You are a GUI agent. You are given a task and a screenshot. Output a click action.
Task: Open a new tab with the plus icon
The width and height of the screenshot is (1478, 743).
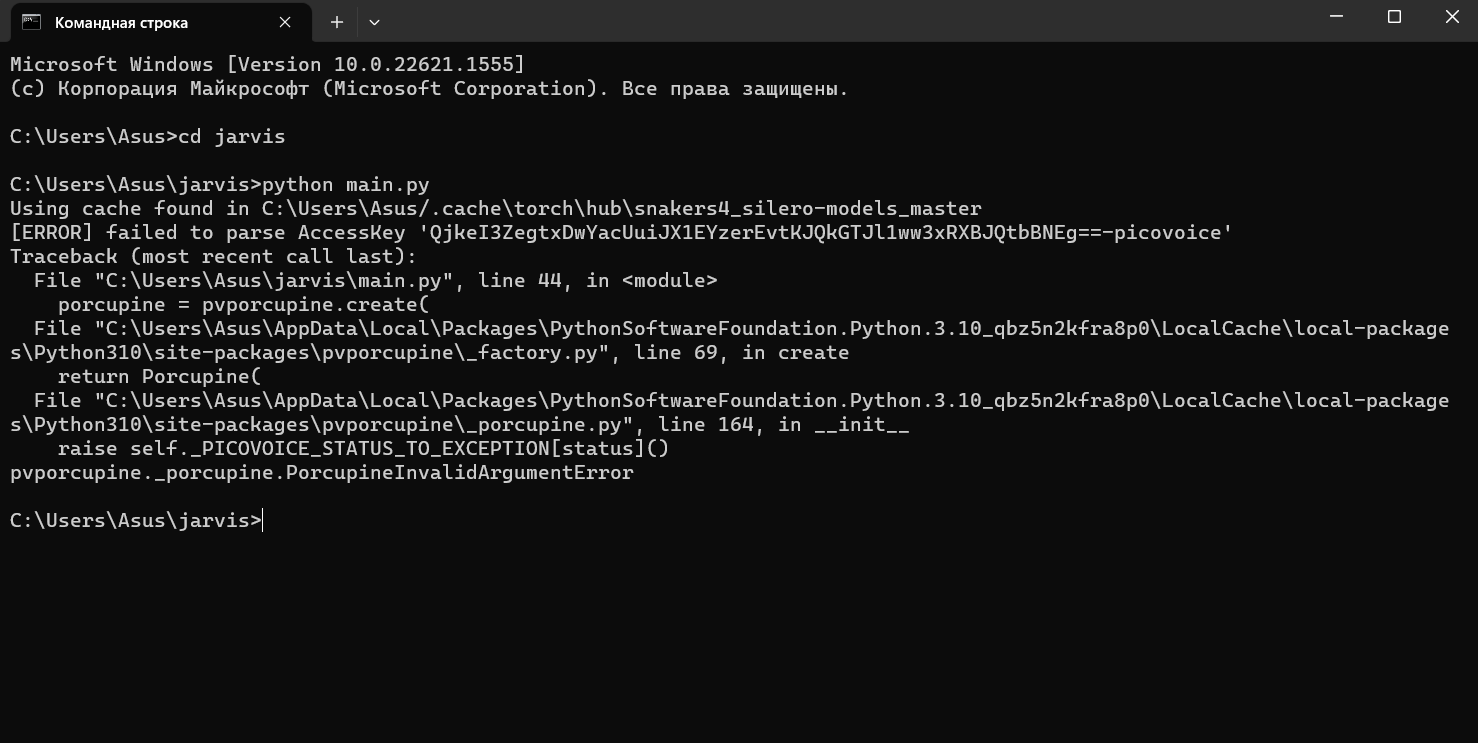(x=336, y=21)
